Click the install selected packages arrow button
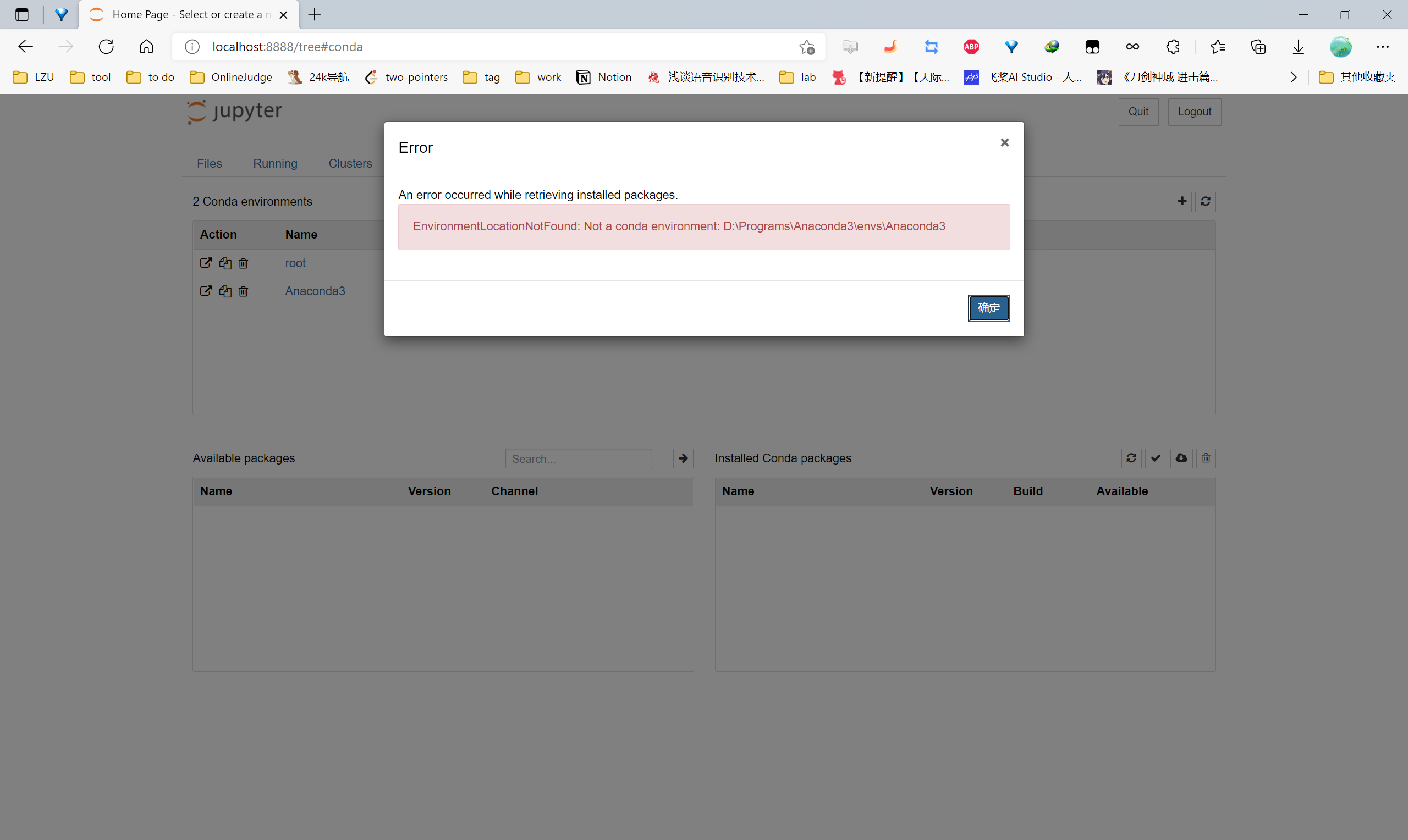 [683, 458]
